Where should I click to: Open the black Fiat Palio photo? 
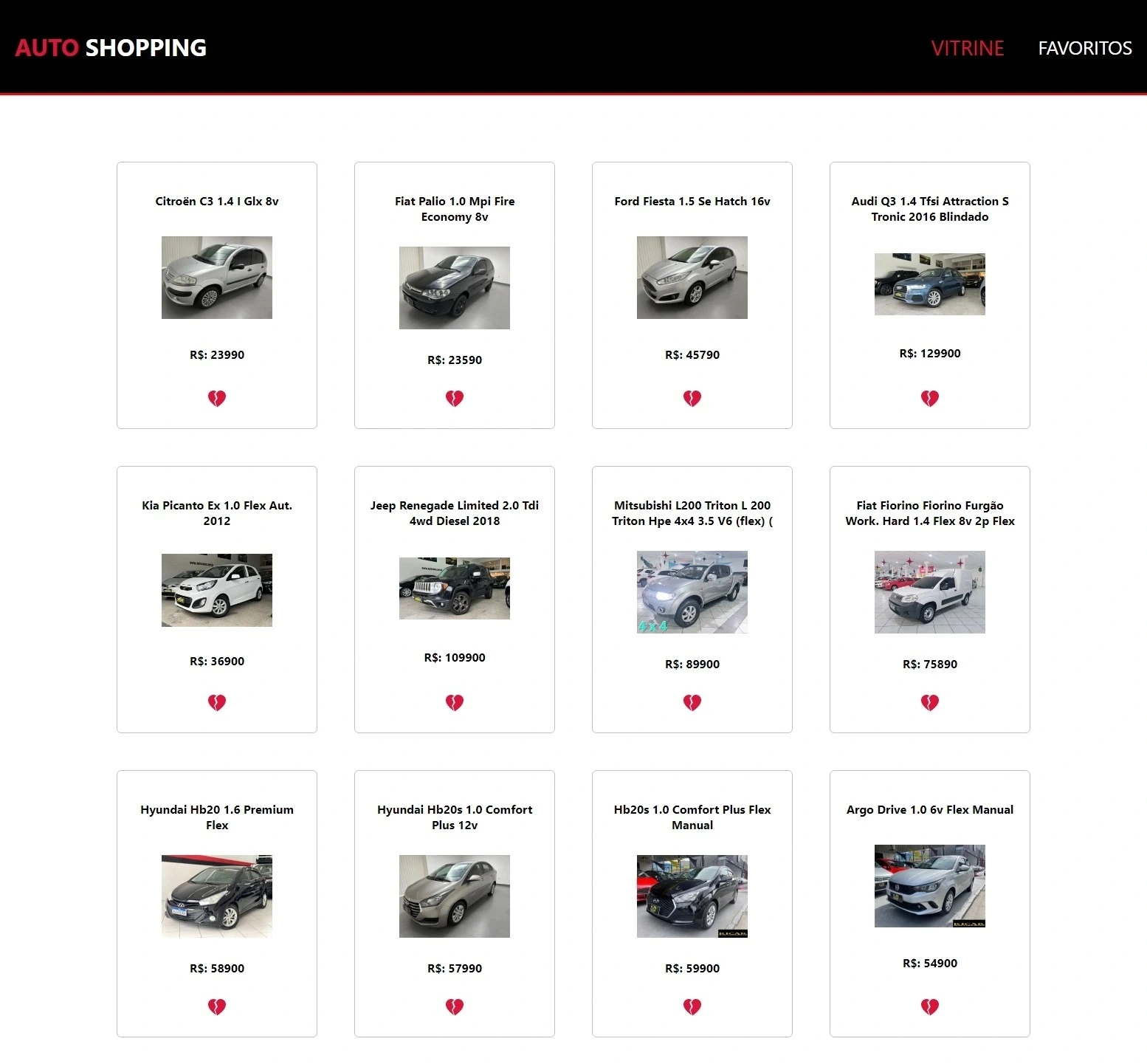[x=455, y=288]
